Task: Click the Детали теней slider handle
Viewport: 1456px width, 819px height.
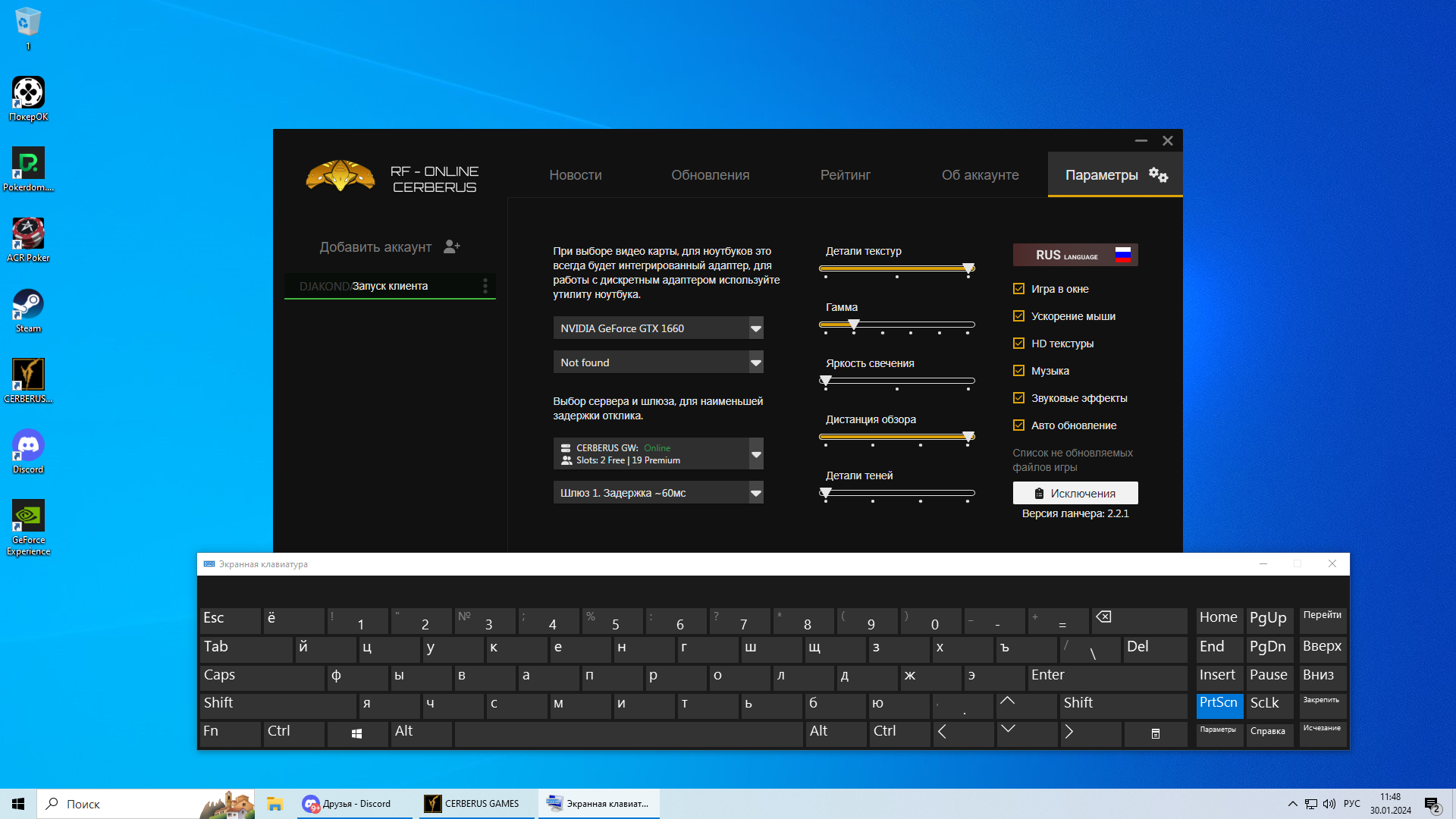Action: click(826, 493)
